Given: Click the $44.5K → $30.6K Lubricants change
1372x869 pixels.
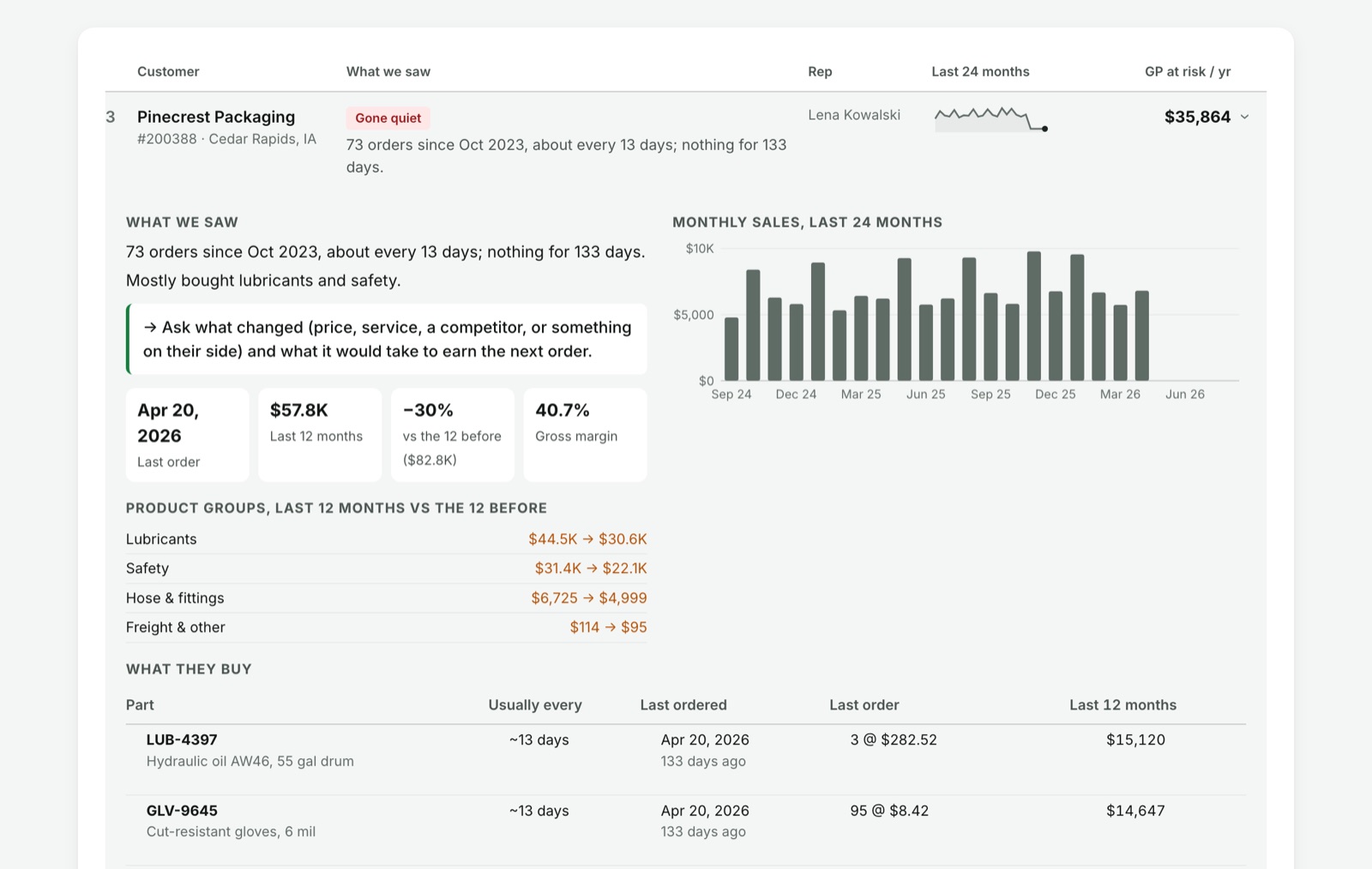Looking at the screenshot, I should pos(587,539).
